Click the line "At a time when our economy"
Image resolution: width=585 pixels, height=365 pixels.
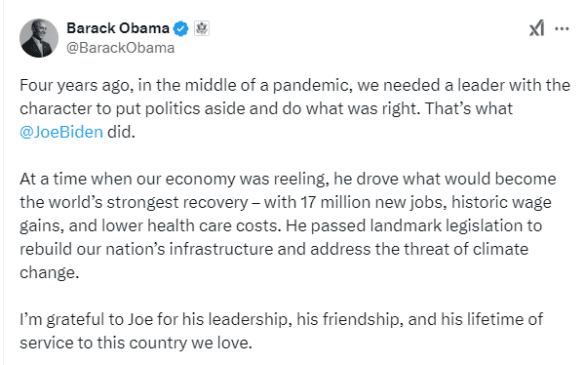(x=288, y=179)
